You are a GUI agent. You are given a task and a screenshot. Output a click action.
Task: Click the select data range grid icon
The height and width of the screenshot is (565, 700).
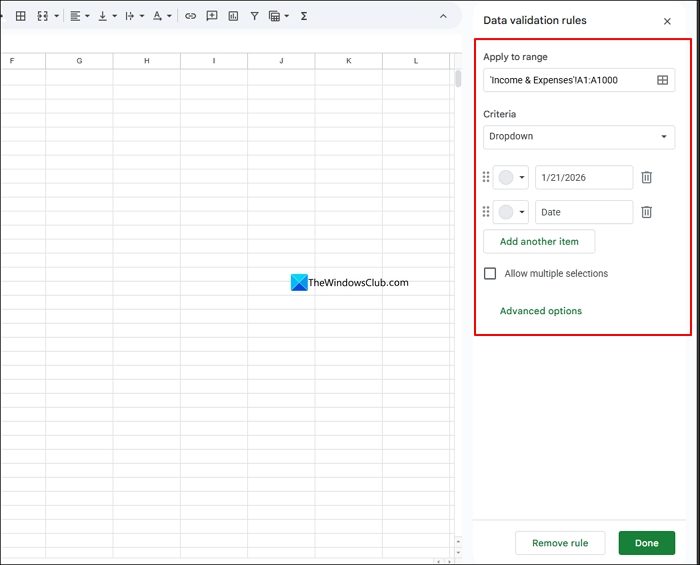click(662, 80)
